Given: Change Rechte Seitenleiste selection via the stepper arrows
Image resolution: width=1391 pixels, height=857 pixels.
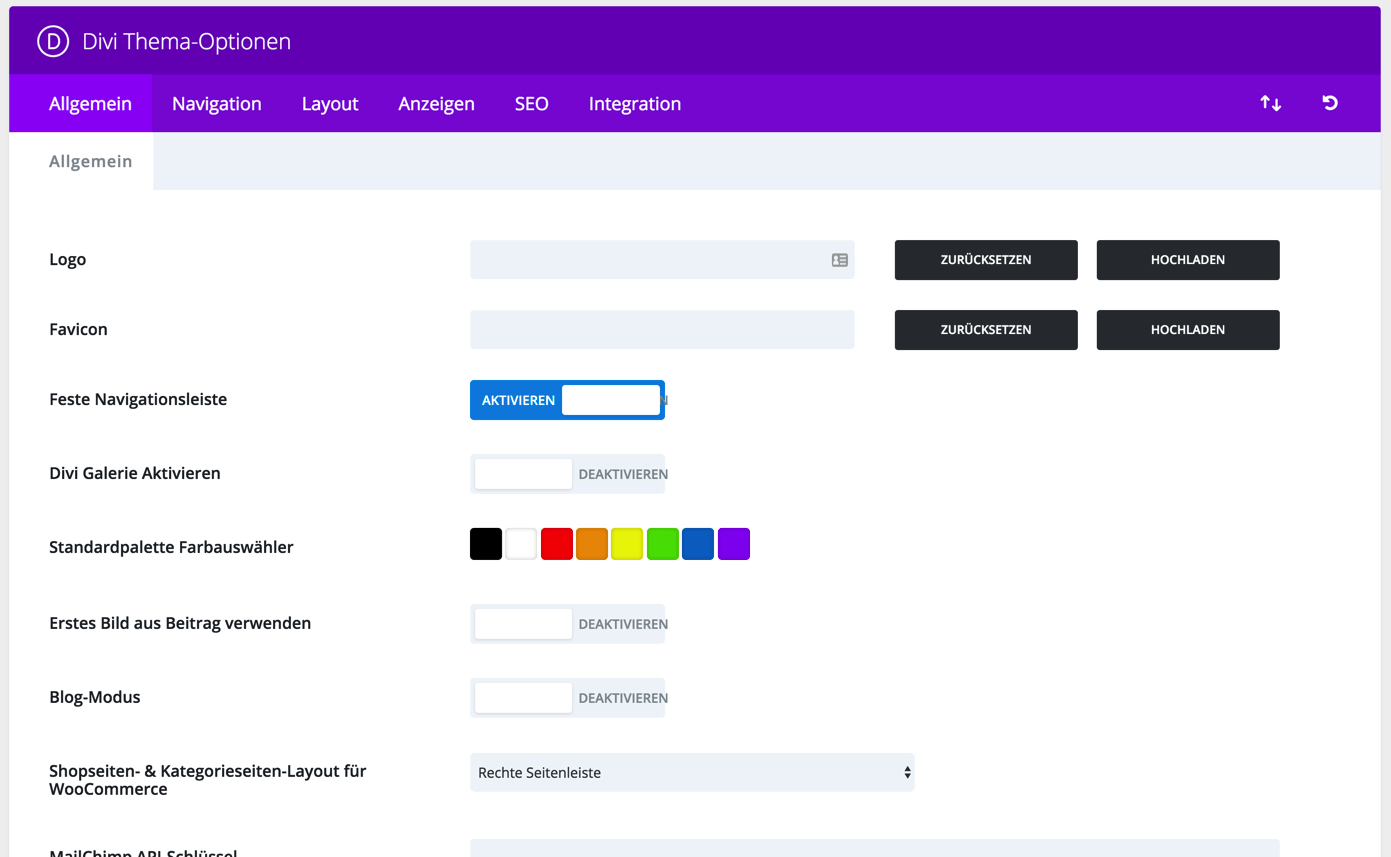Looking at the screenshot, I should coord(906,772).
